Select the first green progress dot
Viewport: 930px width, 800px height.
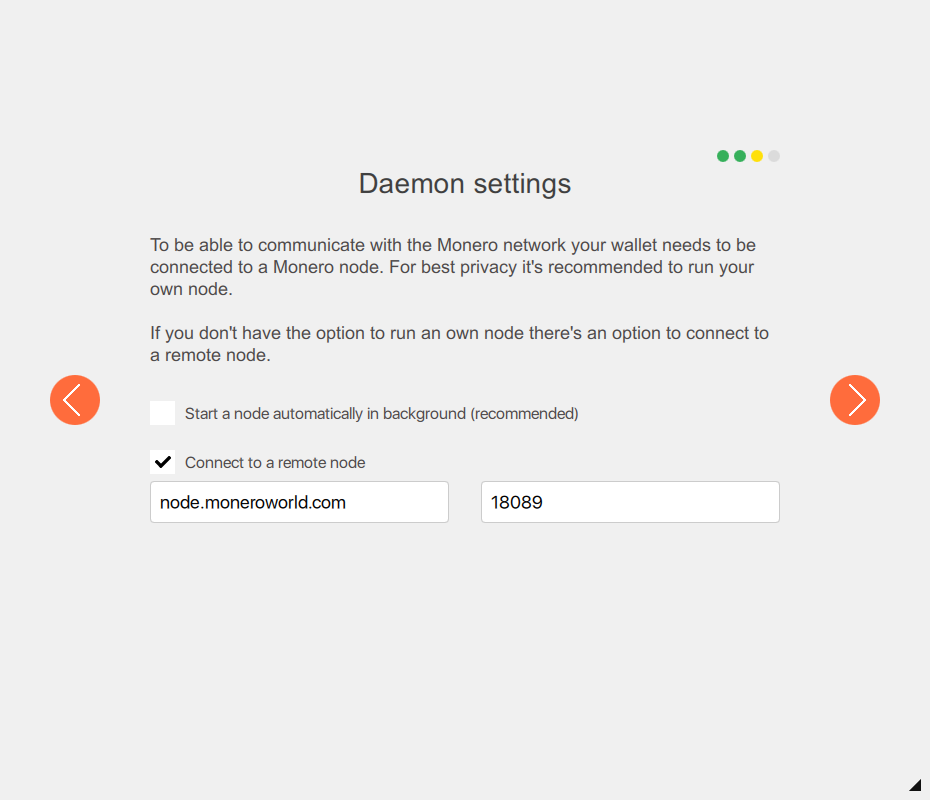(722, 156)
